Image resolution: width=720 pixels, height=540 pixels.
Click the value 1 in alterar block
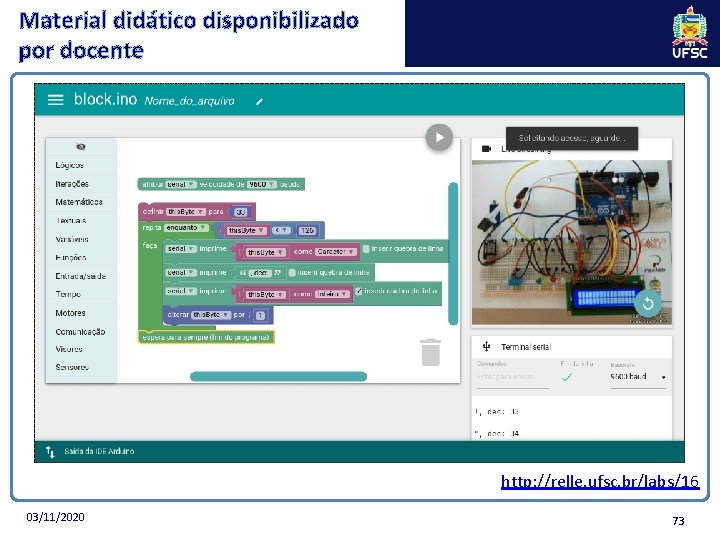click(260, 316)
